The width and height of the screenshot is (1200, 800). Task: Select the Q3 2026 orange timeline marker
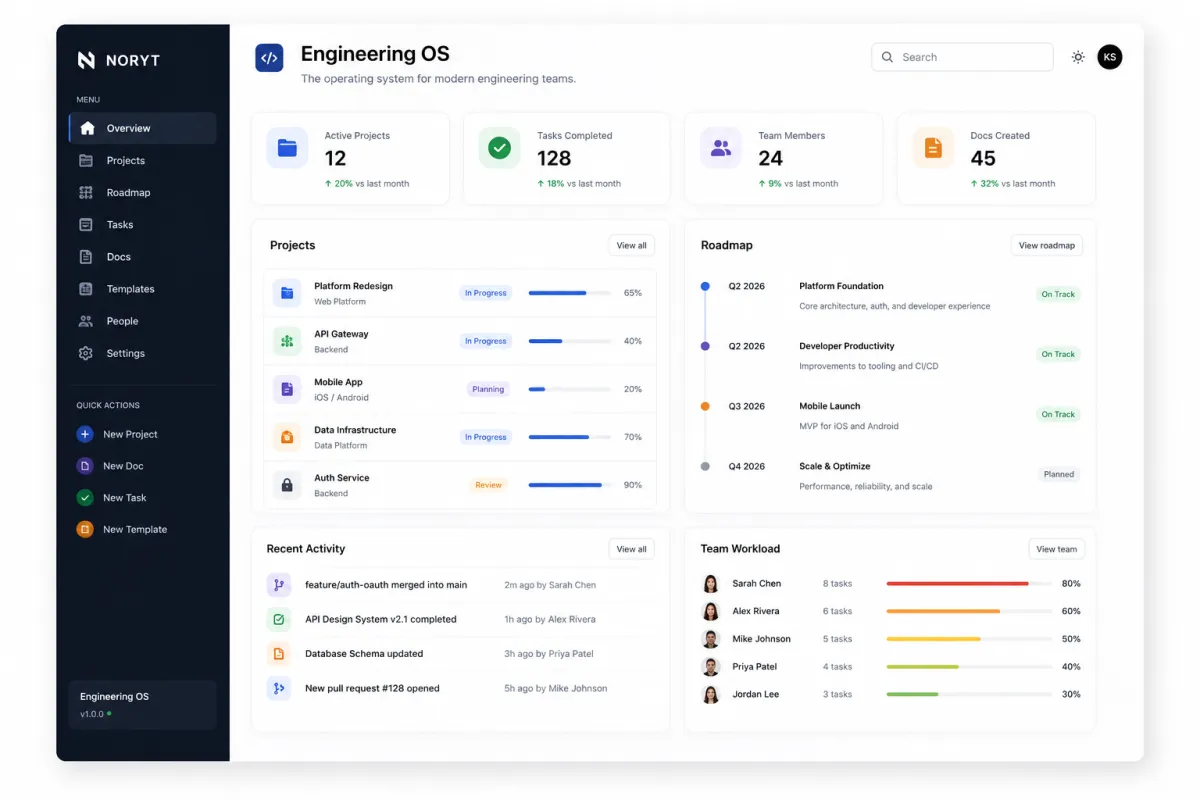[x=705, y=406]
